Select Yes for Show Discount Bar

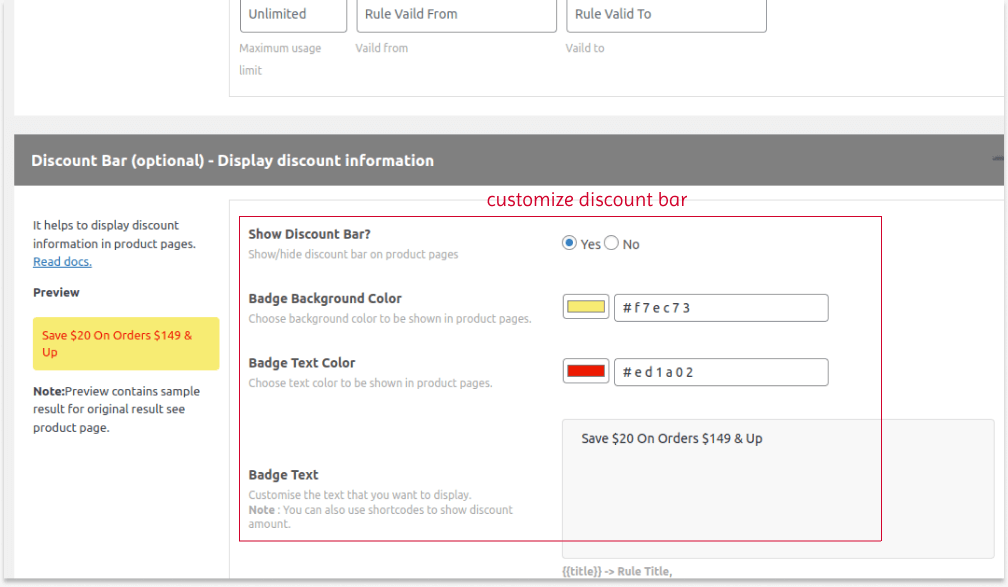point(570,243)
